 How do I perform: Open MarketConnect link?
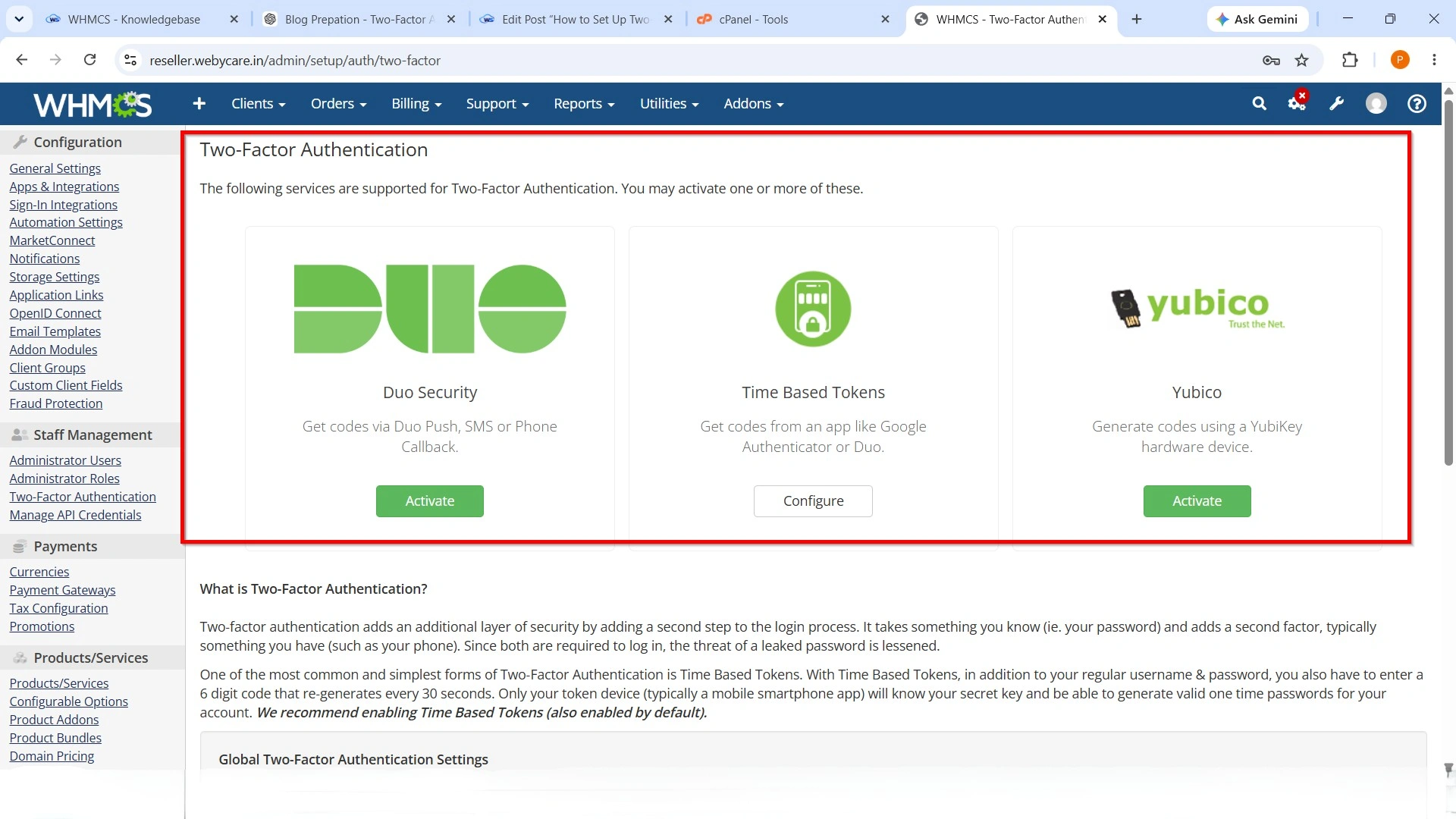52,240
